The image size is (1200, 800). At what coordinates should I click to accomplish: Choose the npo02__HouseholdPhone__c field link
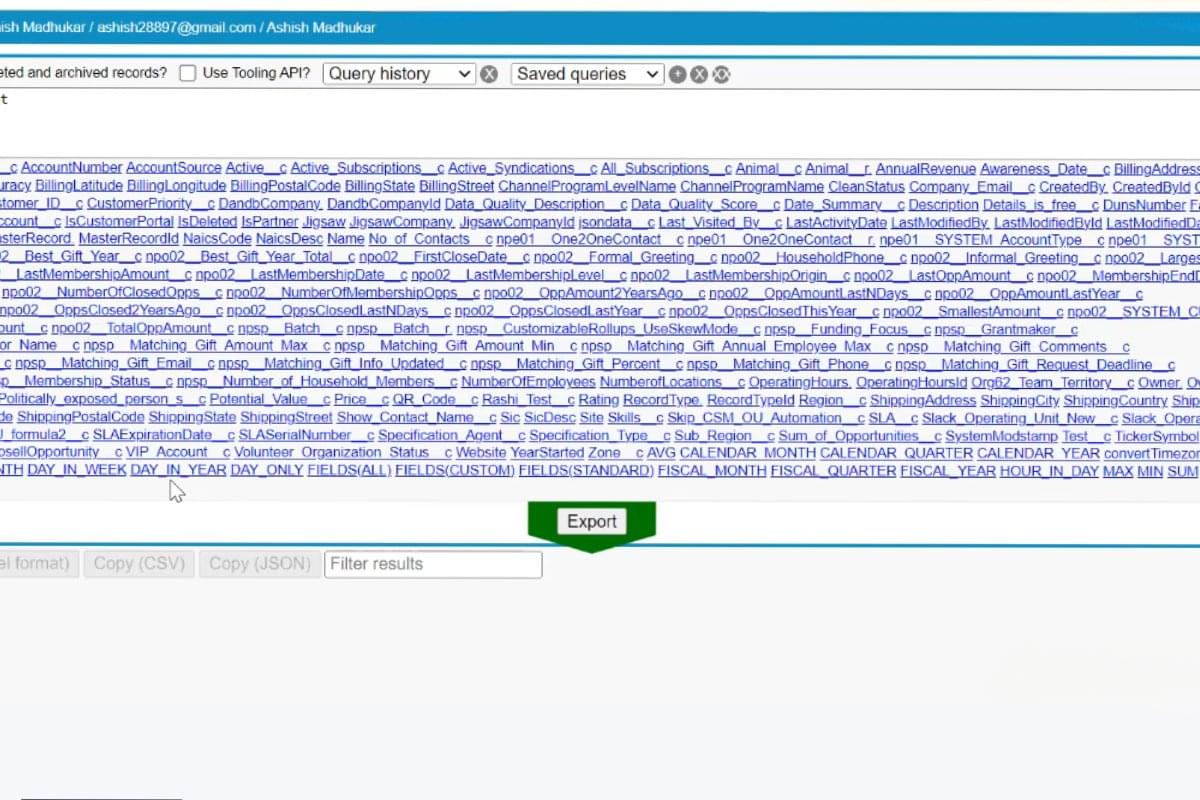click(x=814, y=257)
